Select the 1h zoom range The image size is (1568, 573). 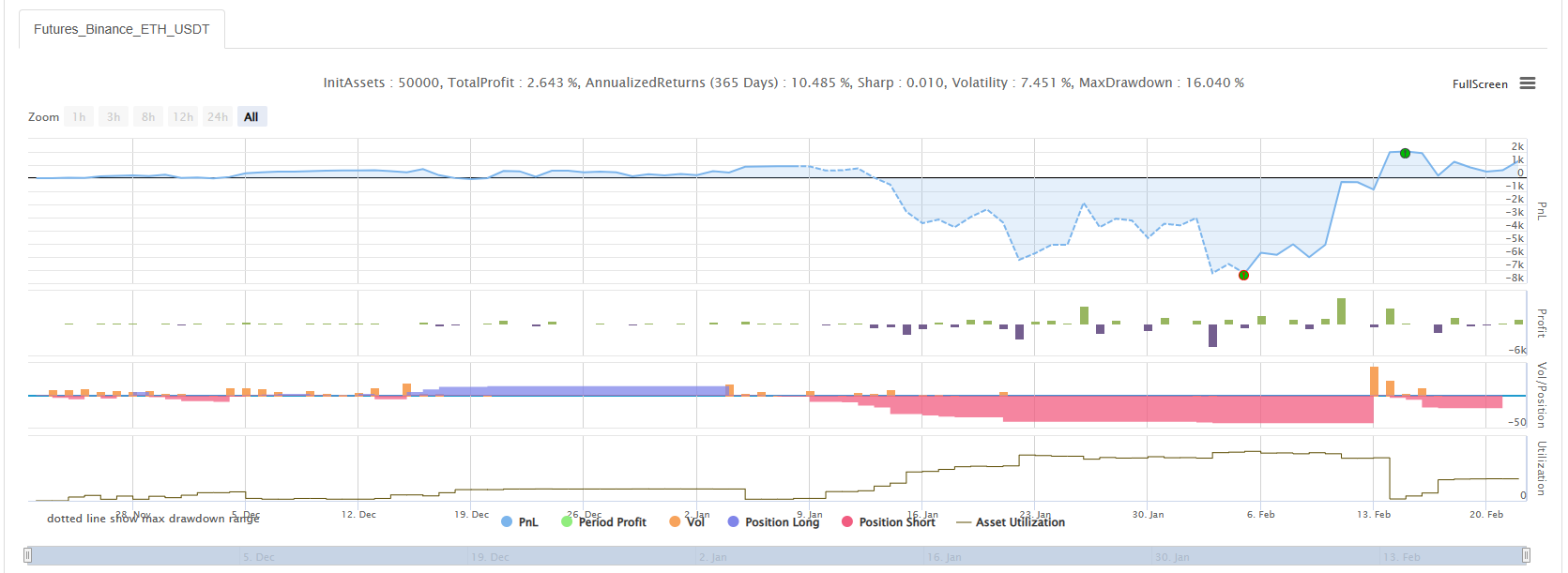(79, 117)
